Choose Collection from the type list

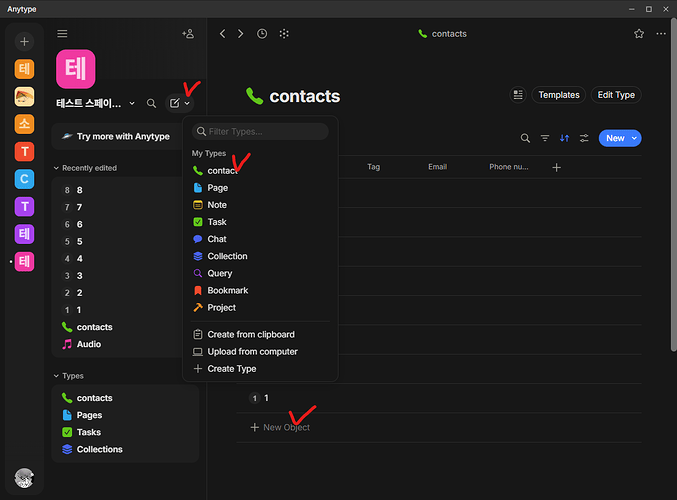coord(260,256)
